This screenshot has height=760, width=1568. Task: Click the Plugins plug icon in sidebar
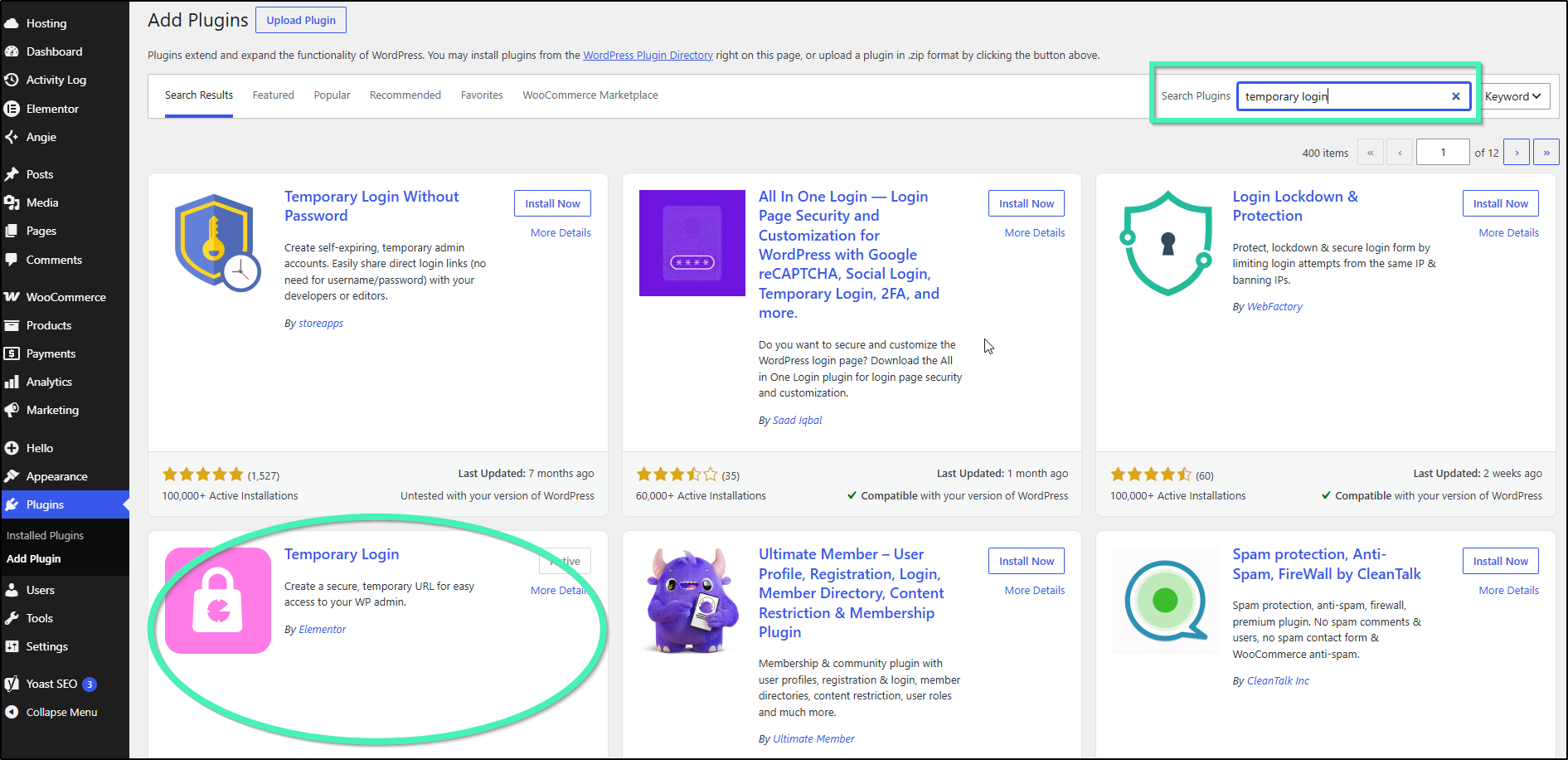point(12,504)
